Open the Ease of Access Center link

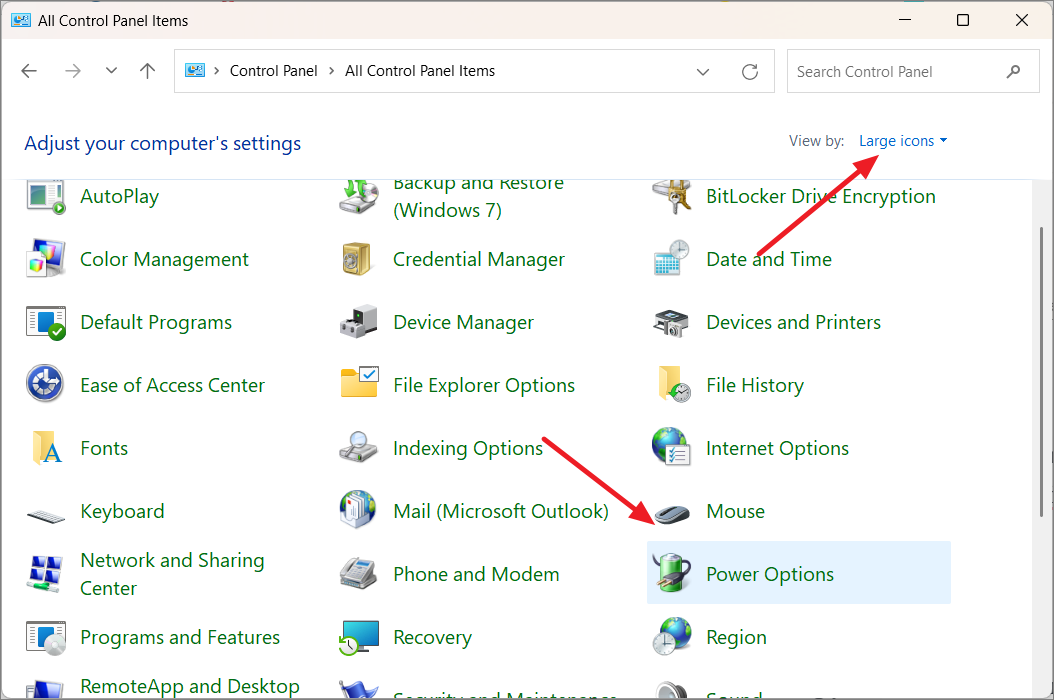tap(172, 385)
